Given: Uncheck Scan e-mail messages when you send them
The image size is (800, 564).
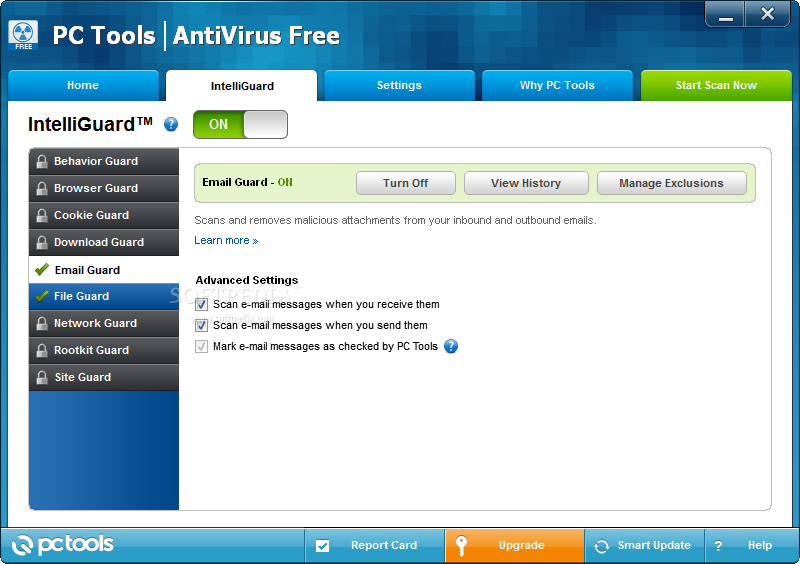Looking at the screenshot, I should point(202,326).
